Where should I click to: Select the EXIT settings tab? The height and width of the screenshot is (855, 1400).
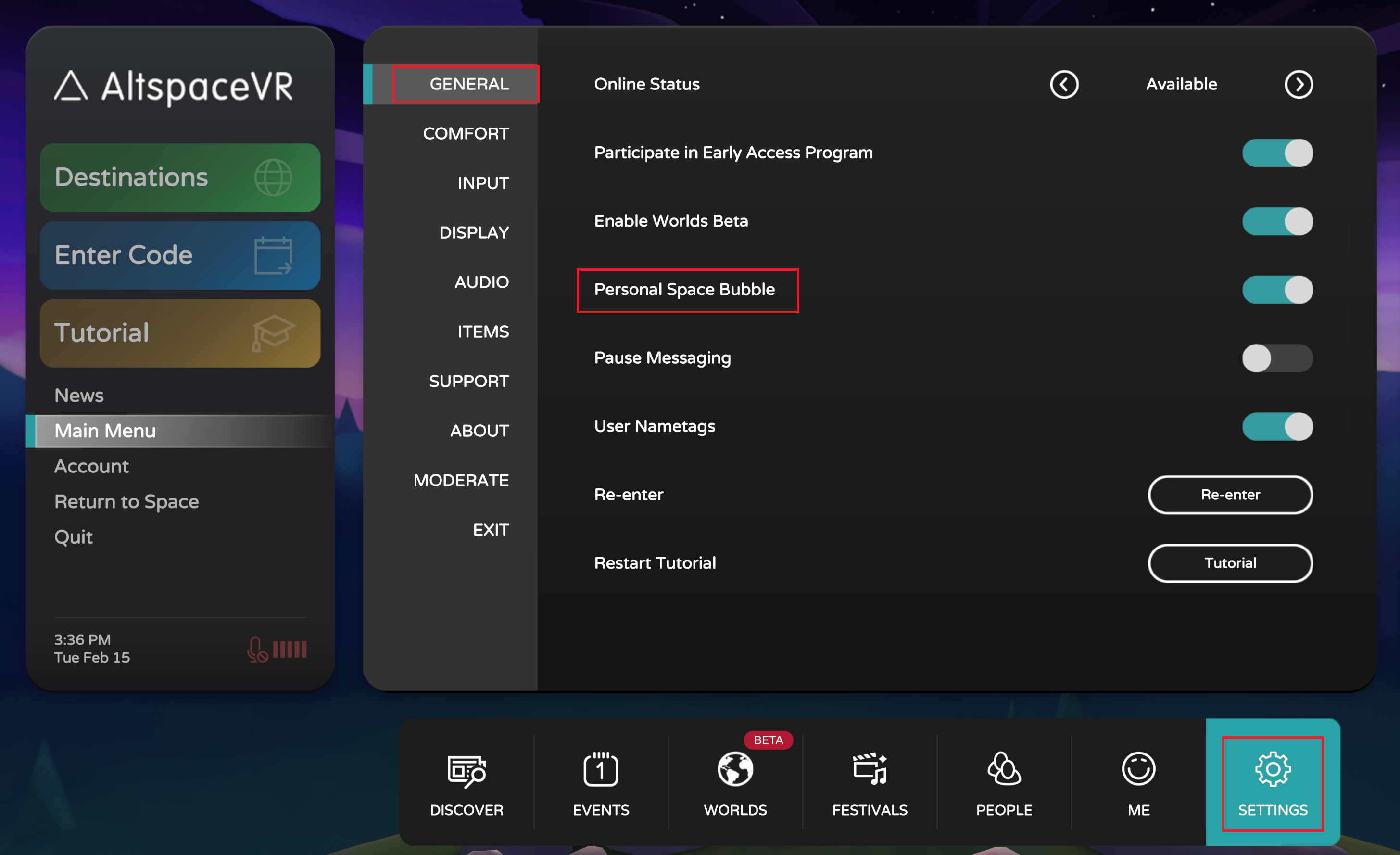[491, 530]
